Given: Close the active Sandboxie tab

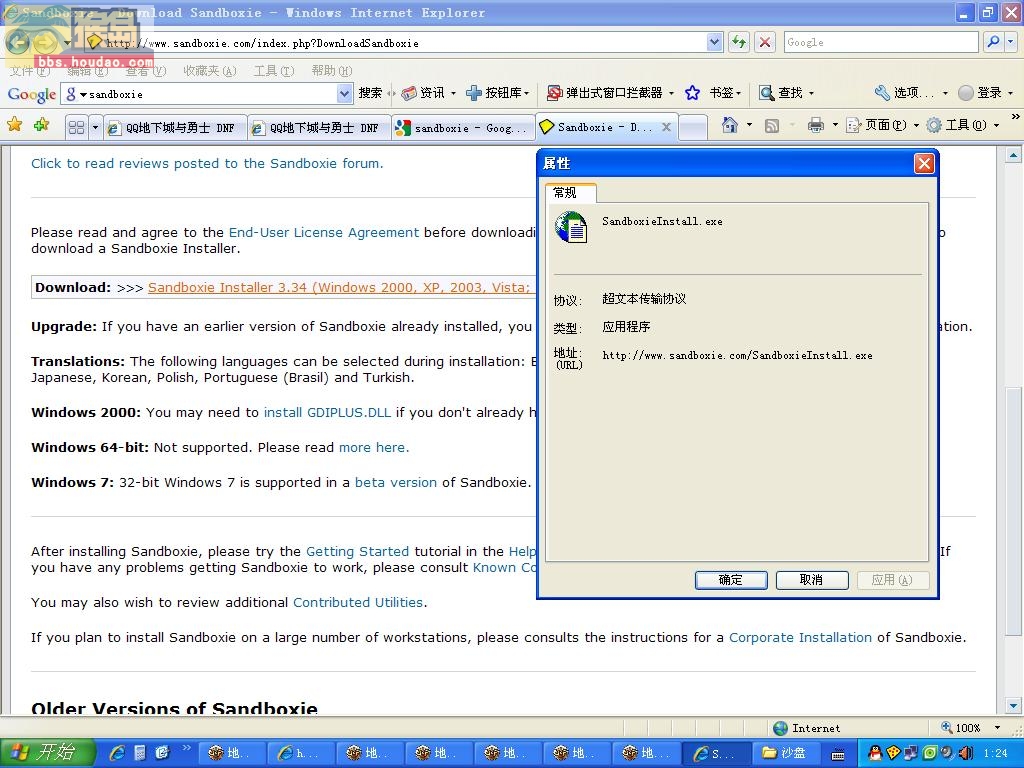Looking at the screenshot, I should pos(666,127).
